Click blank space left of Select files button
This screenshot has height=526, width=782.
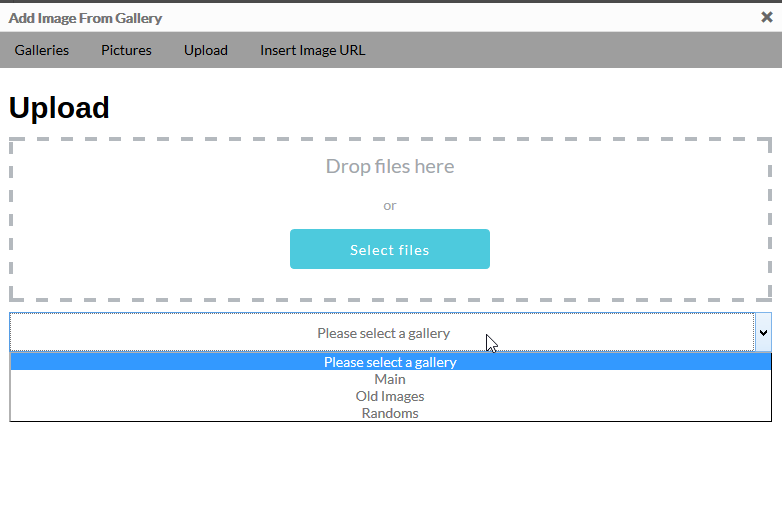tap(150, 249)
